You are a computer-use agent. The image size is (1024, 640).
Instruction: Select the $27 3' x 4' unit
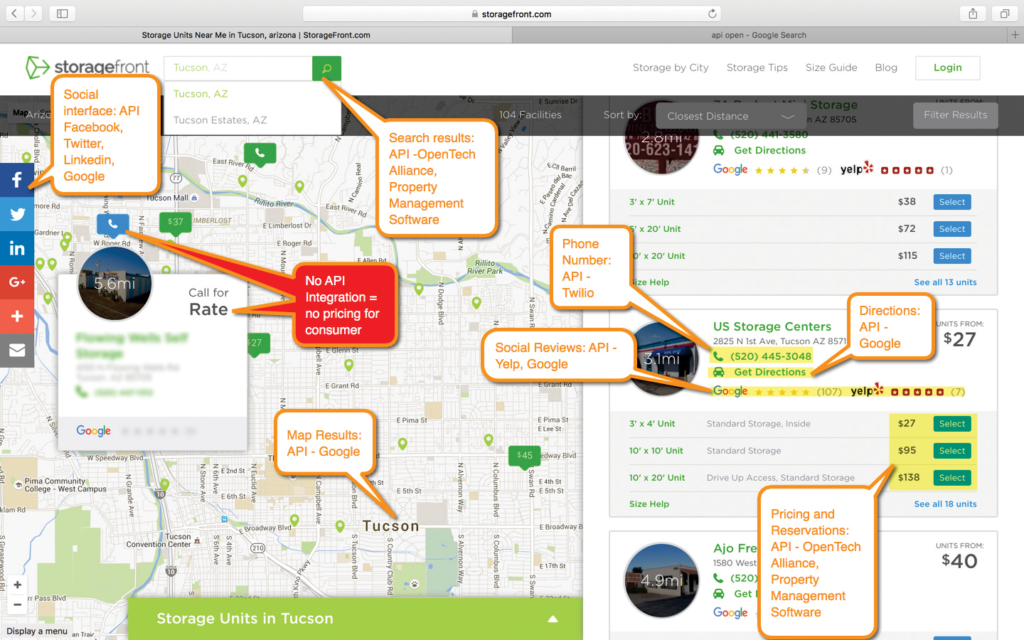click(952, 424)
